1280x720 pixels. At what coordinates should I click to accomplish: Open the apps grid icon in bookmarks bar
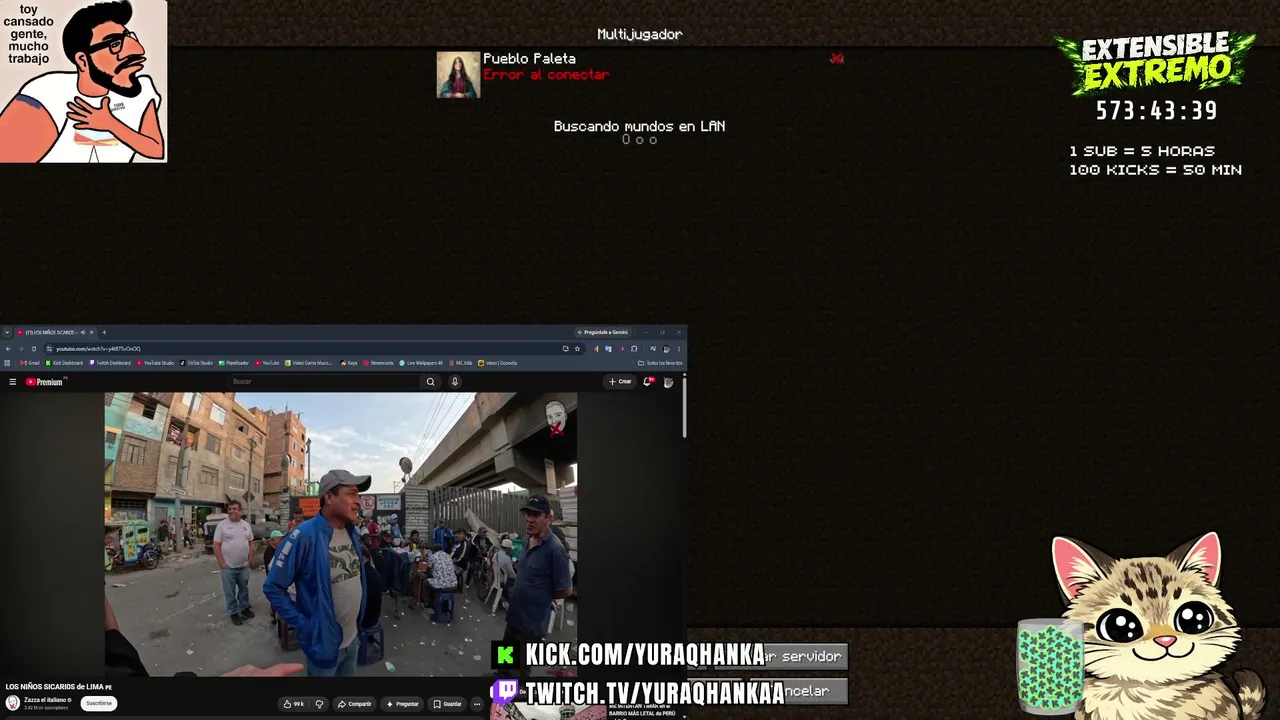click(x=8, y=363)
